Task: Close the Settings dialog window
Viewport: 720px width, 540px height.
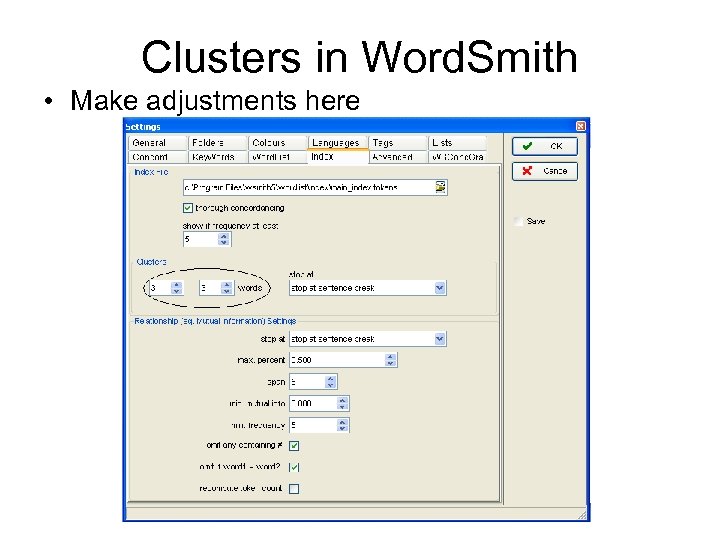Action: pyautogui.click(x=580, y=126)
